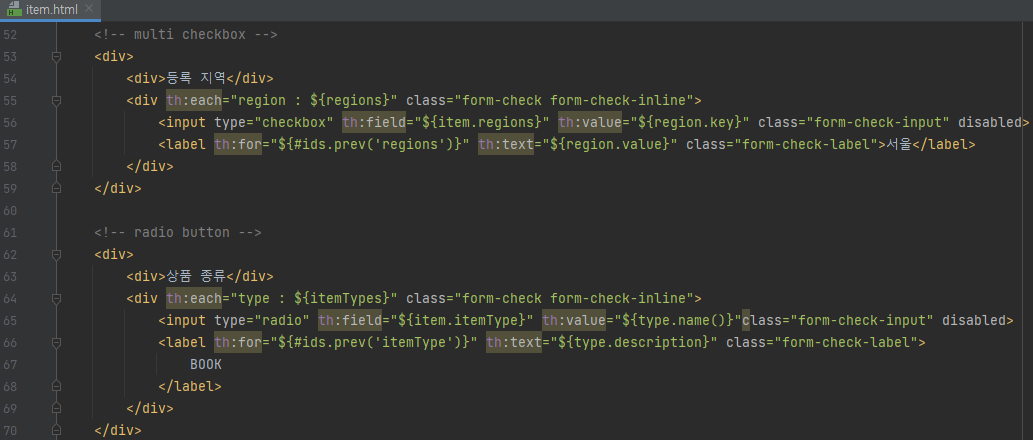Click the fold end marker at line 69
Viewport: 1033px width, 440px height.
click(x=56, y=408)
